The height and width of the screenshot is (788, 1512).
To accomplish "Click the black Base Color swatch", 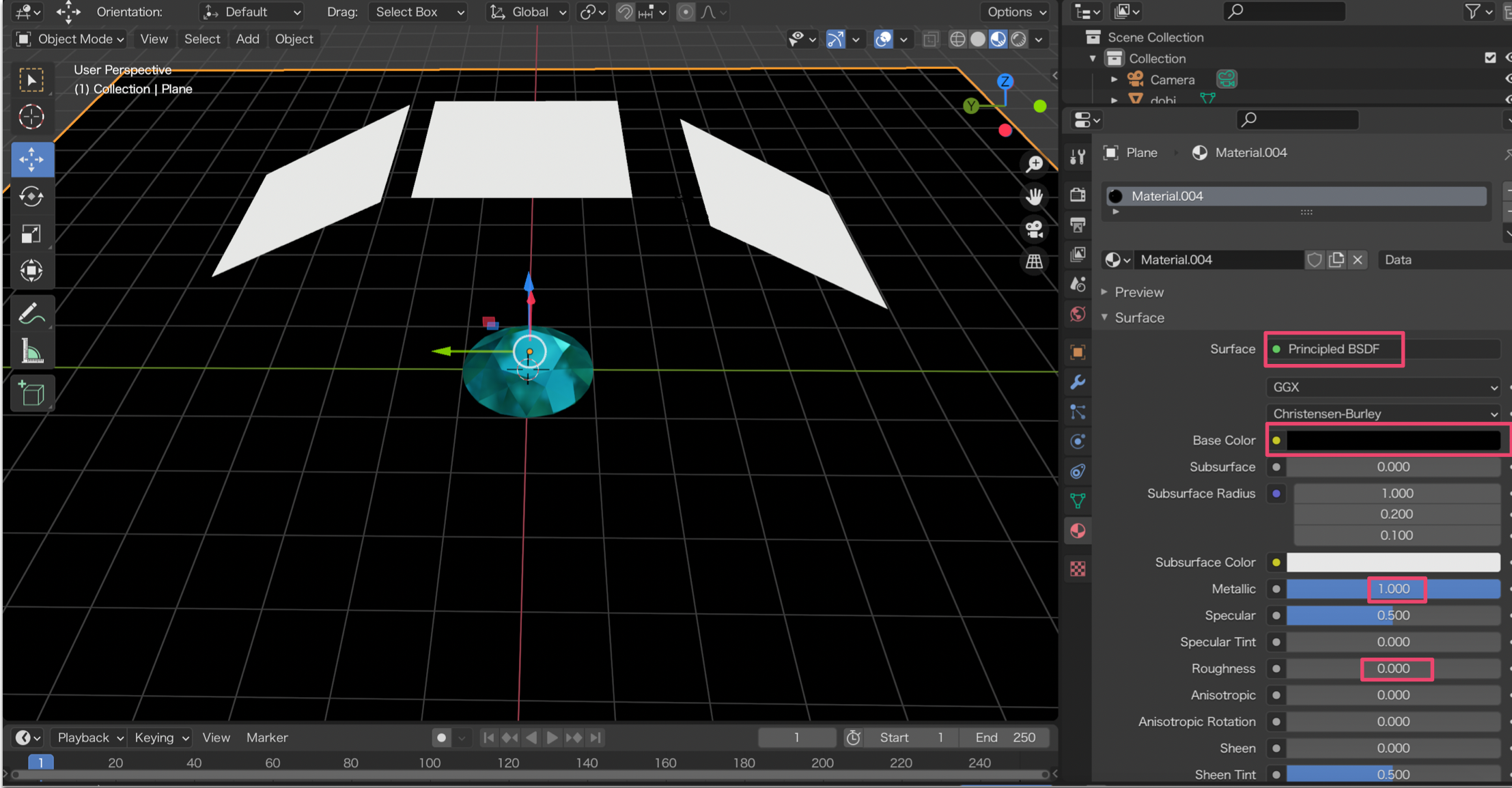I will coord(1392,440).
